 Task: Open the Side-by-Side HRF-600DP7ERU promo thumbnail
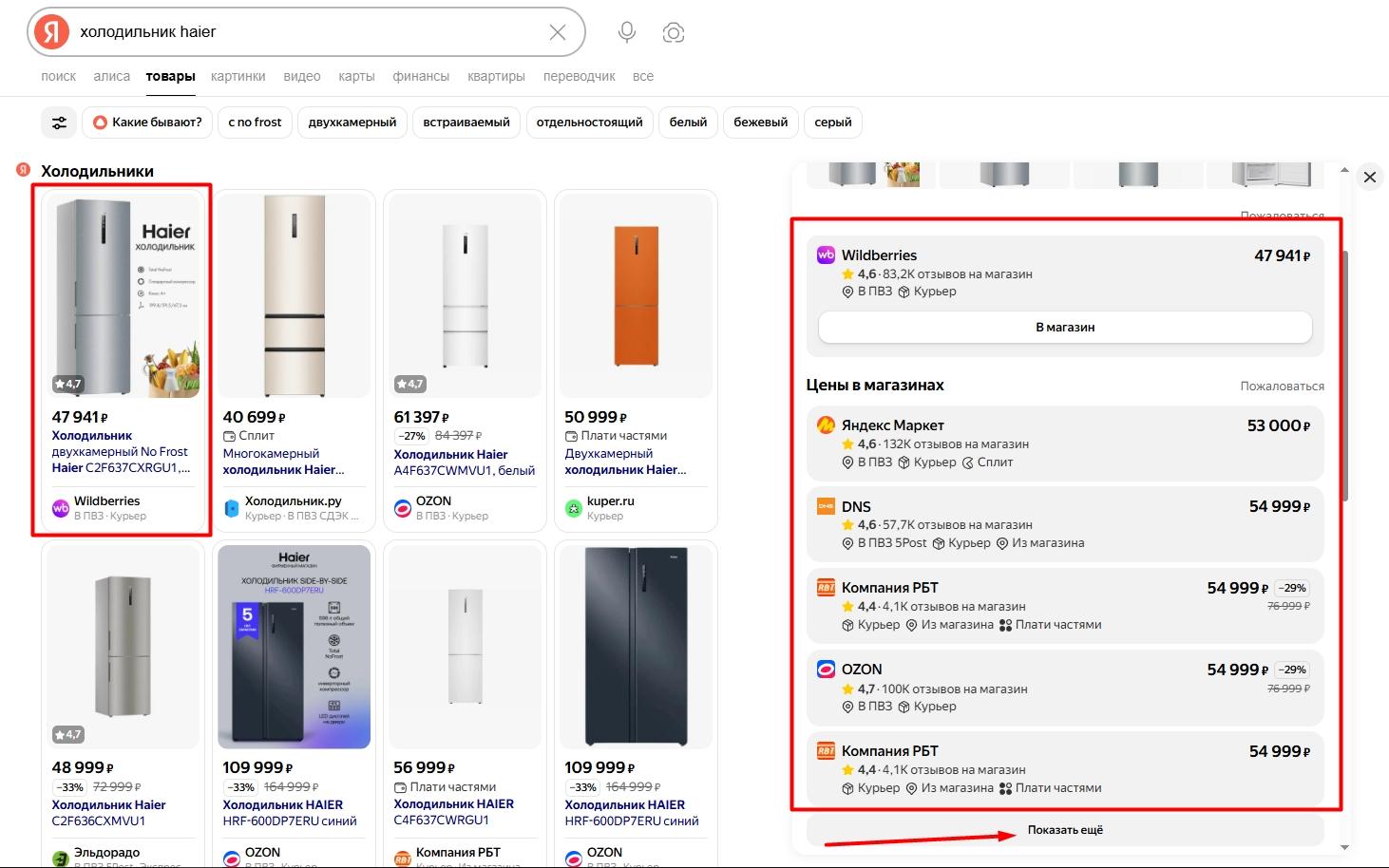295,647
